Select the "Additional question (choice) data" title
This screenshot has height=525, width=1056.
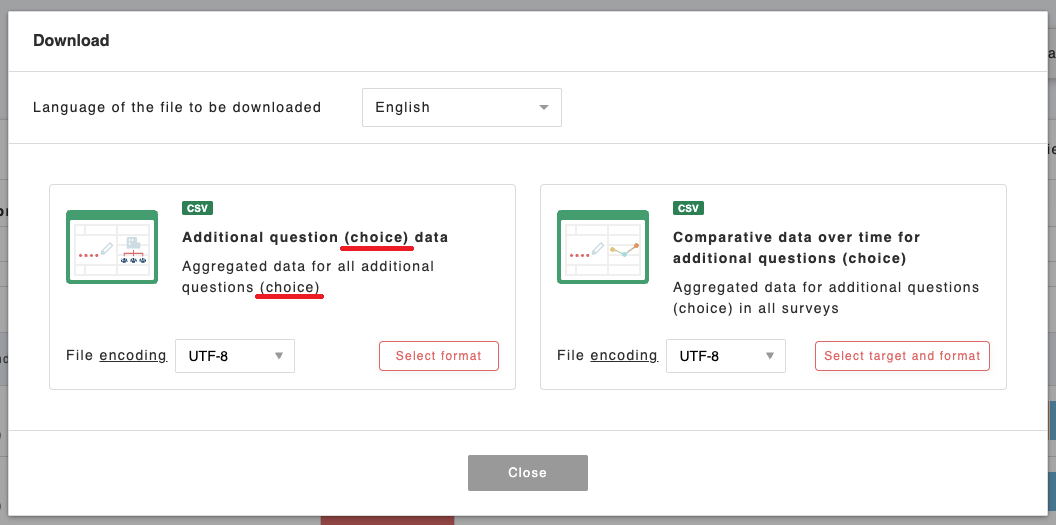[315, 238]
